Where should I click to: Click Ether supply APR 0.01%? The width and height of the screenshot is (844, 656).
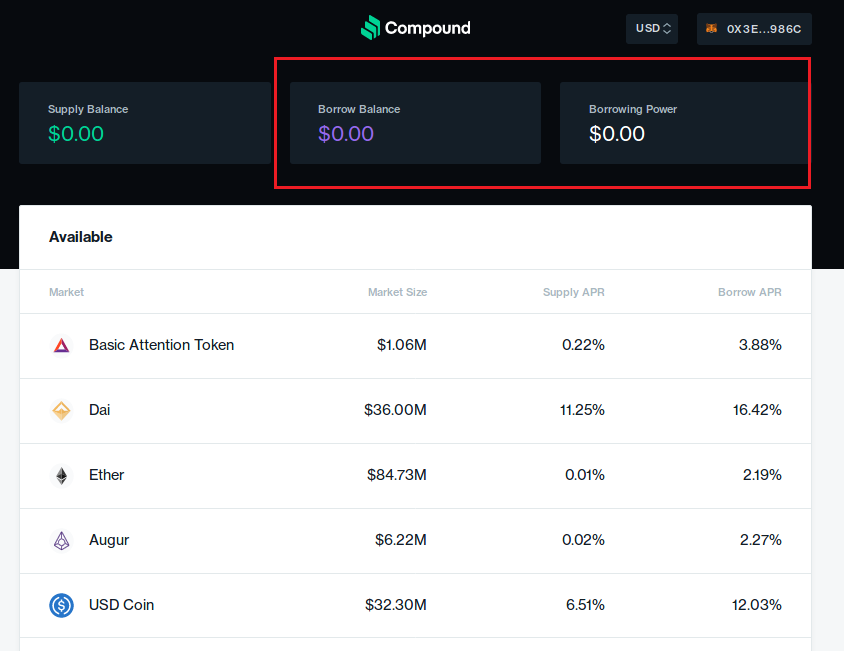pyautogui.click(x=585, y=475)
